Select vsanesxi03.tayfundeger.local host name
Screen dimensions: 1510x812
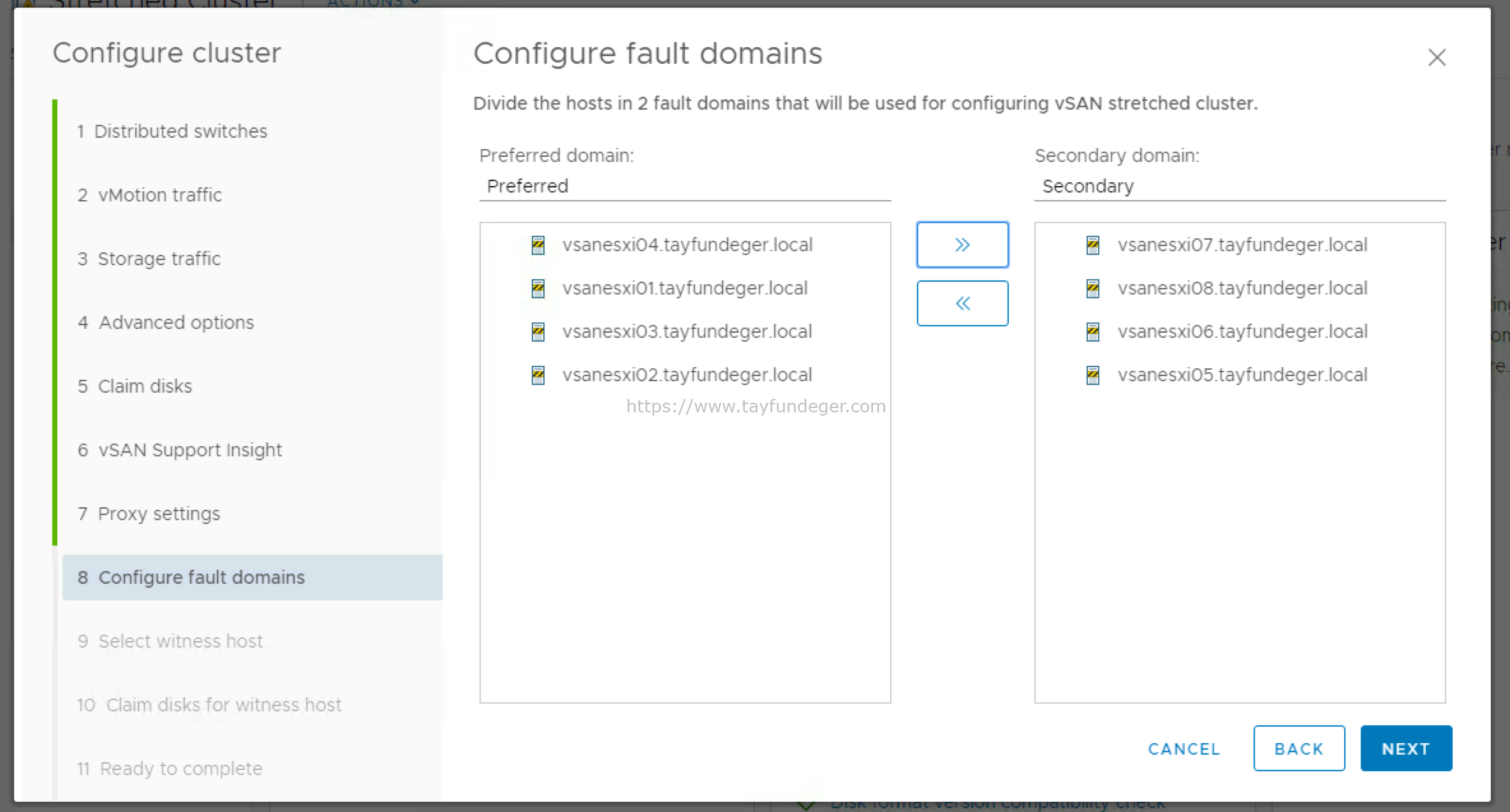[687, 331]
